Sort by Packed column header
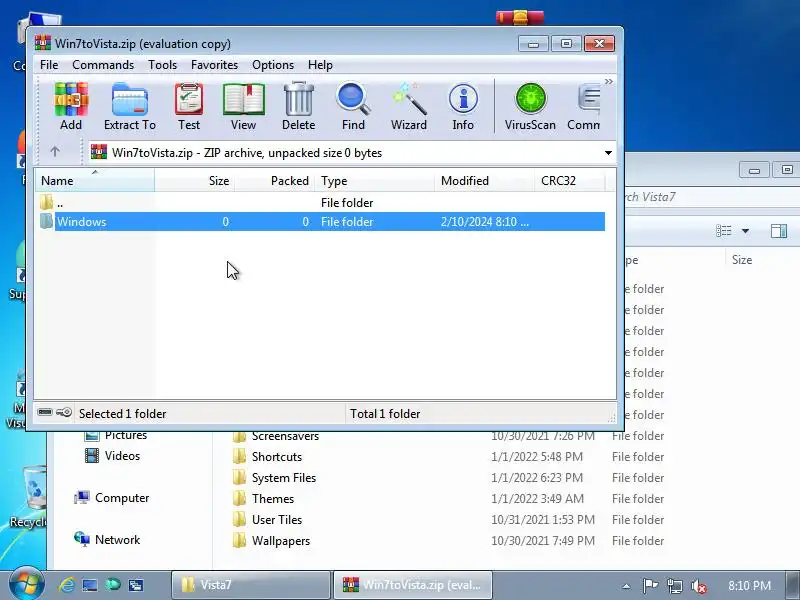 pyautogui.click(x=274, y=181)
